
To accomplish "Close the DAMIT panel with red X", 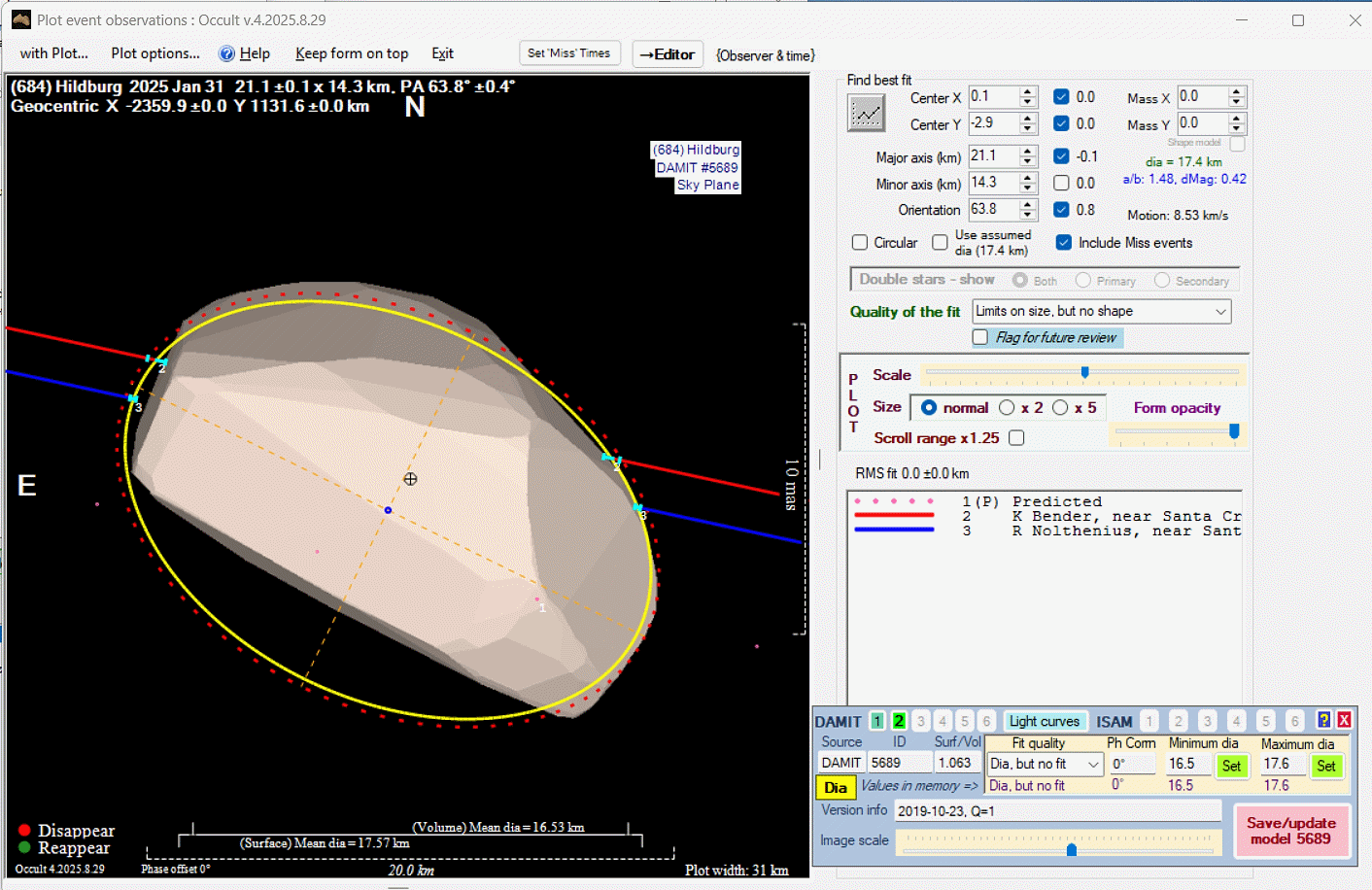I will (x=1344, y=720).
